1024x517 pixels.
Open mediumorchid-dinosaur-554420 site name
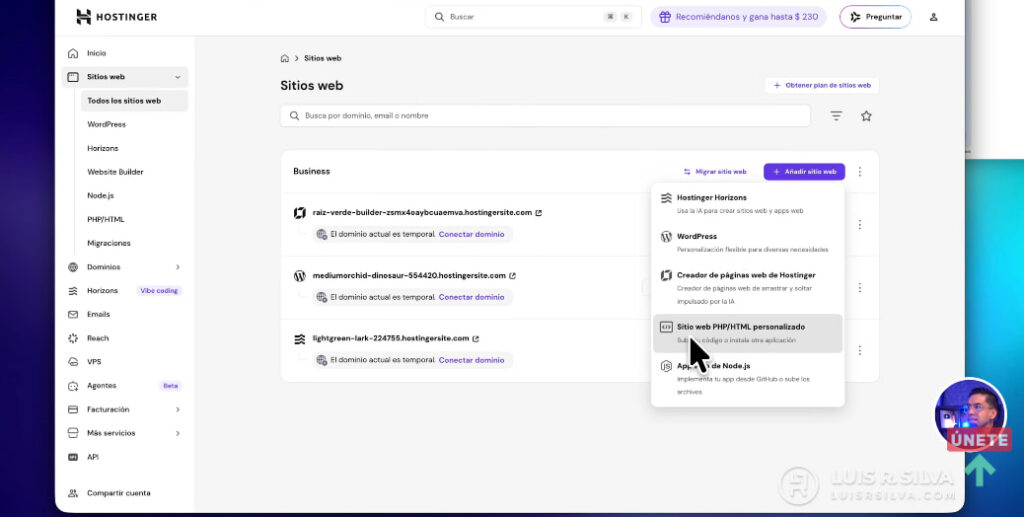409,275
